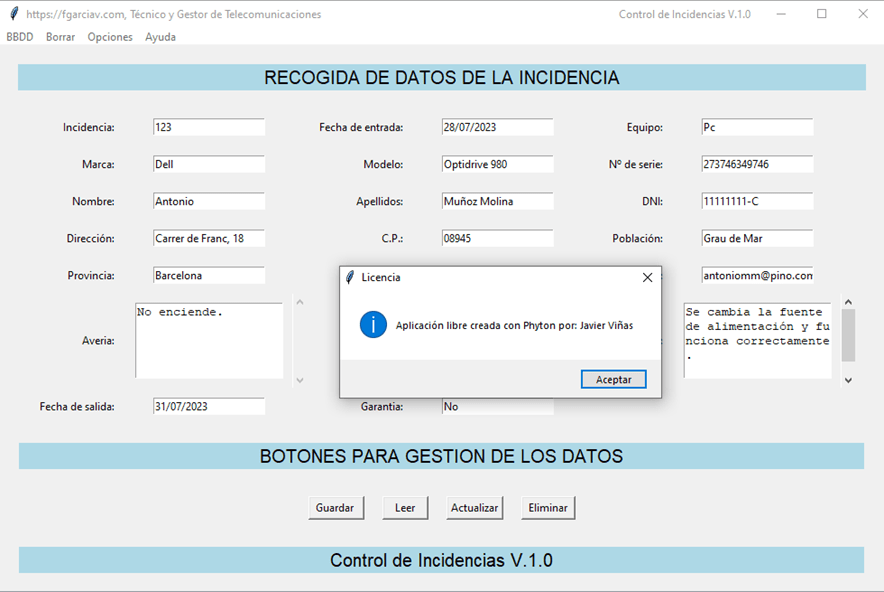This screenshot has height=592, width=884.
Task: Click the Averia scrollbar down arrow
Action: [x=299, y=380]
